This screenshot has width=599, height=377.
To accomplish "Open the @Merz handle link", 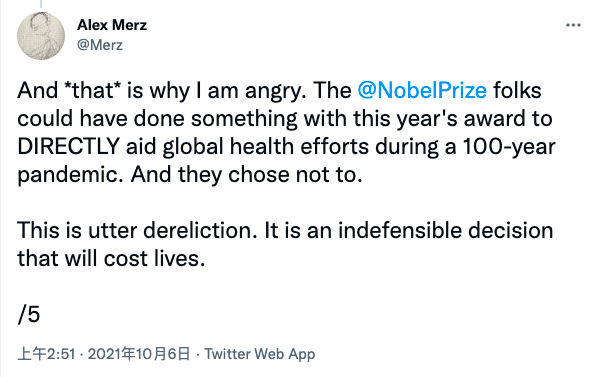I will 100,45.
